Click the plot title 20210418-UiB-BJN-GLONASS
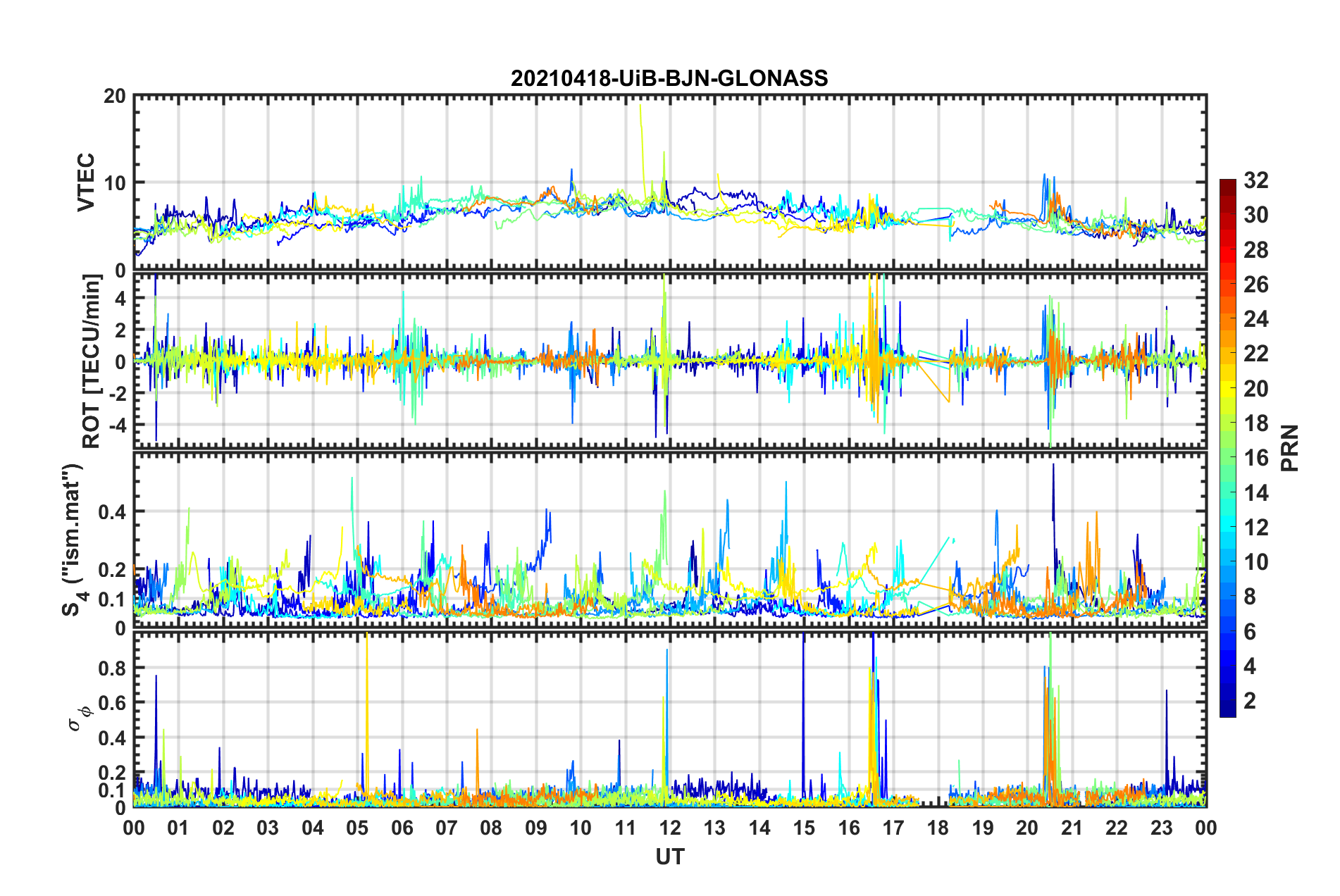 click(669, 78)
